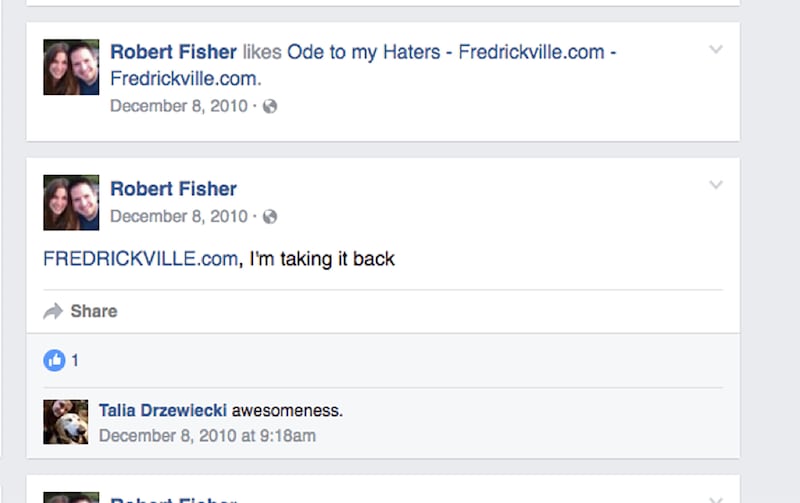The image size is (800, 503).
Task: Click the date stamp on the FREDRICKVILLE.com post
Action: tap(178, 216)
